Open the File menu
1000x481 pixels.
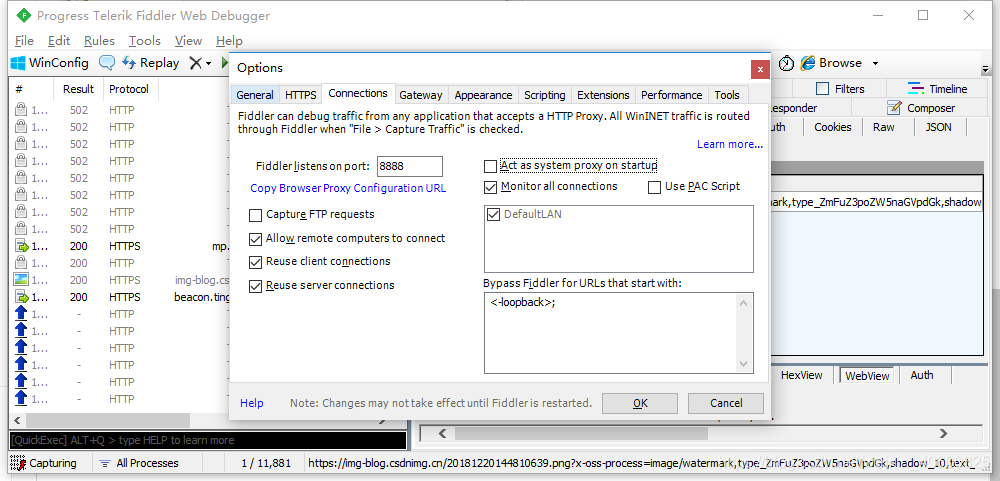(x=24, y=41)
